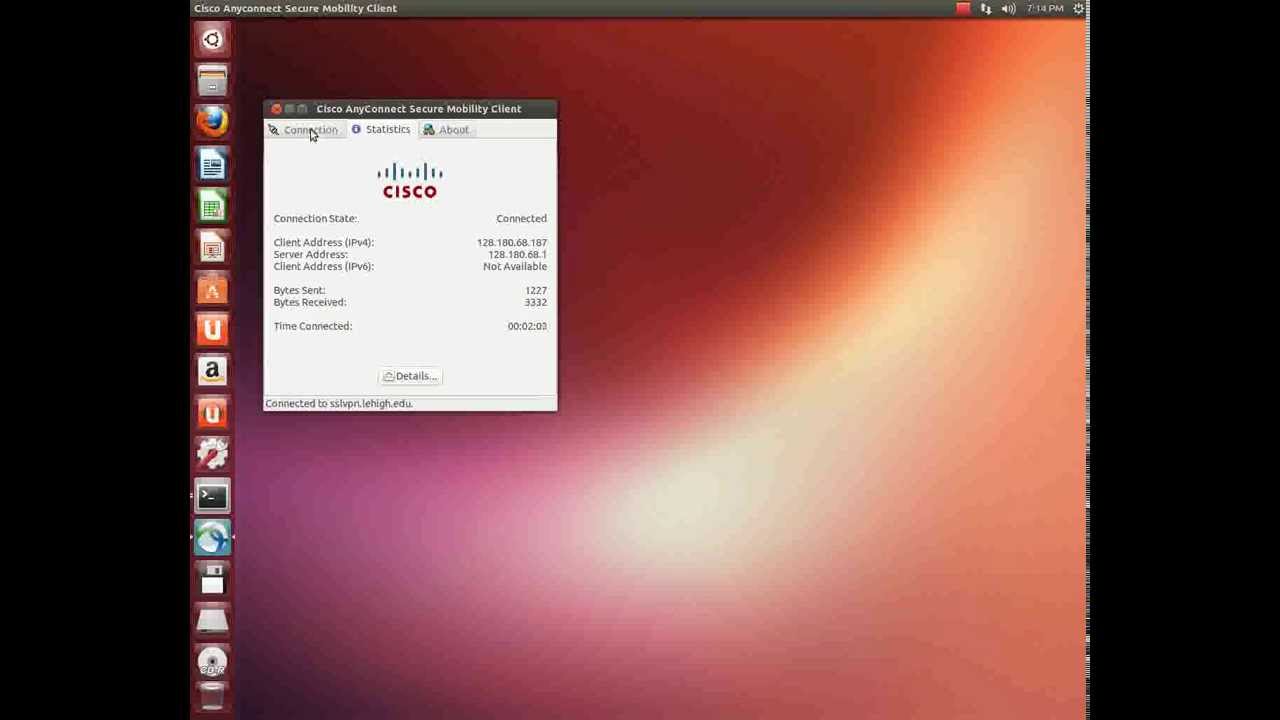Click the Ubuntu One Music store icon

point(212,413)
